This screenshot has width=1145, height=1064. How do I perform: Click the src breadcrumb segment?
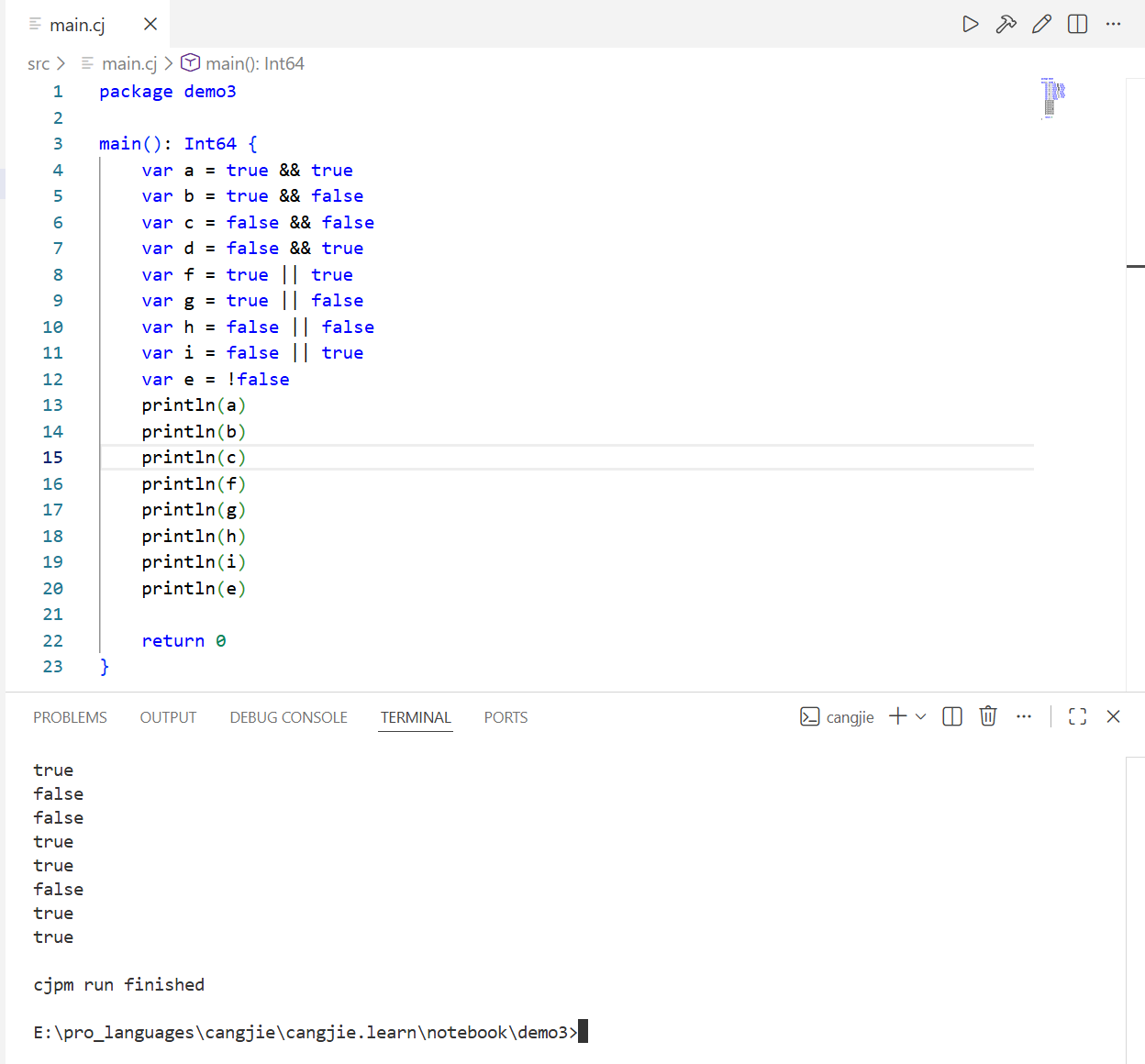[x=39, y=63]
